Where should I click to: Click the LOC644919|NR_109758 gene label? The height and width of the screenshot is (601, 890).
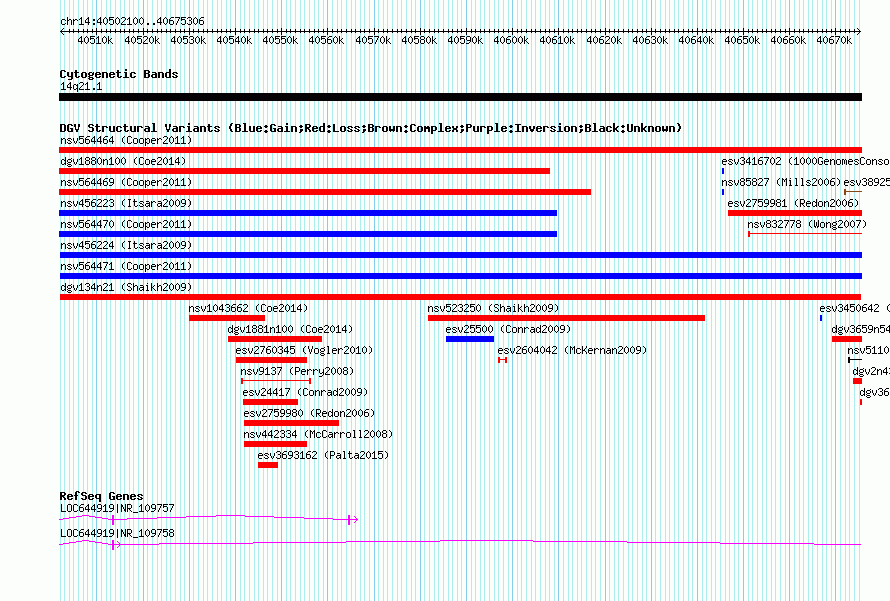117,533
